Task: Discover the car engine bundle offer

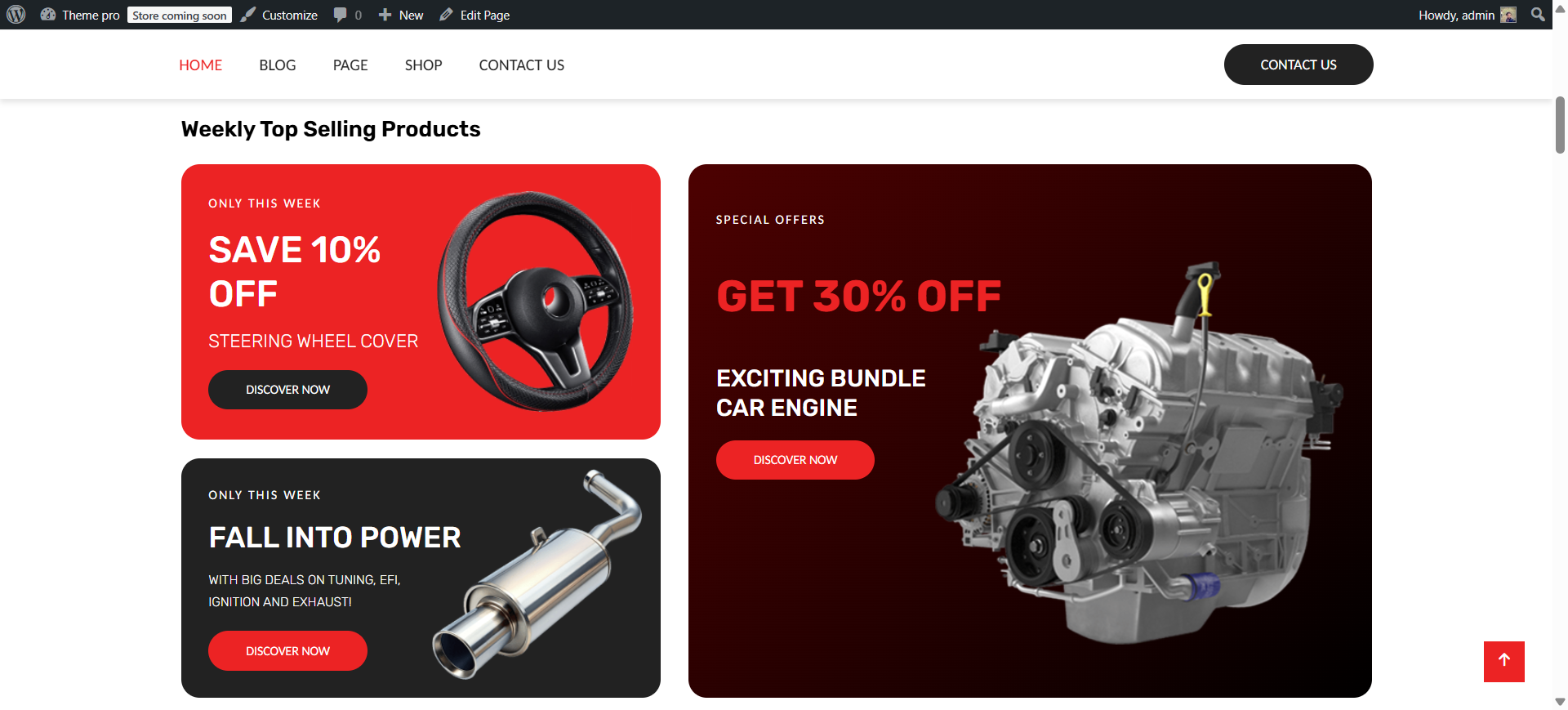Action: click(795, 460)
